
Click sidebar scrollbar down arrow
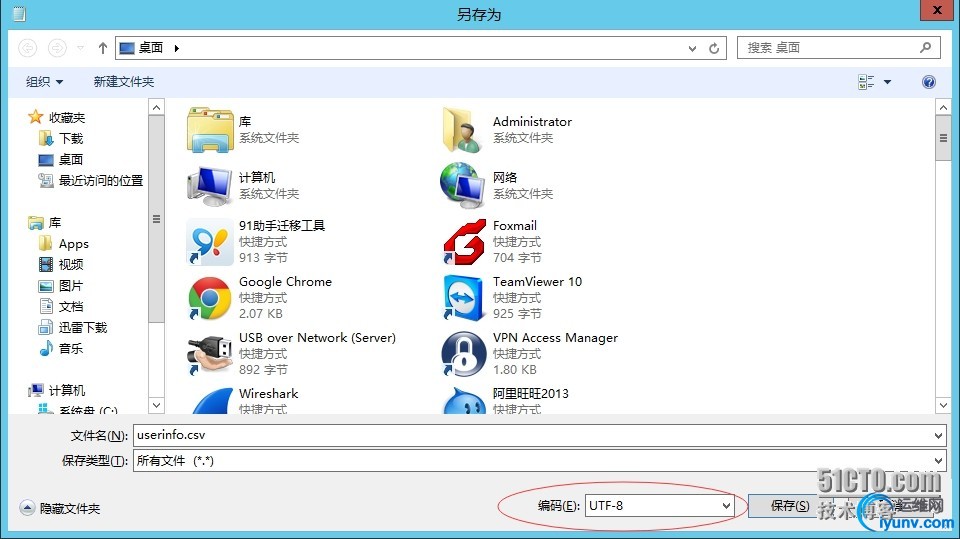tap(157, 405)
